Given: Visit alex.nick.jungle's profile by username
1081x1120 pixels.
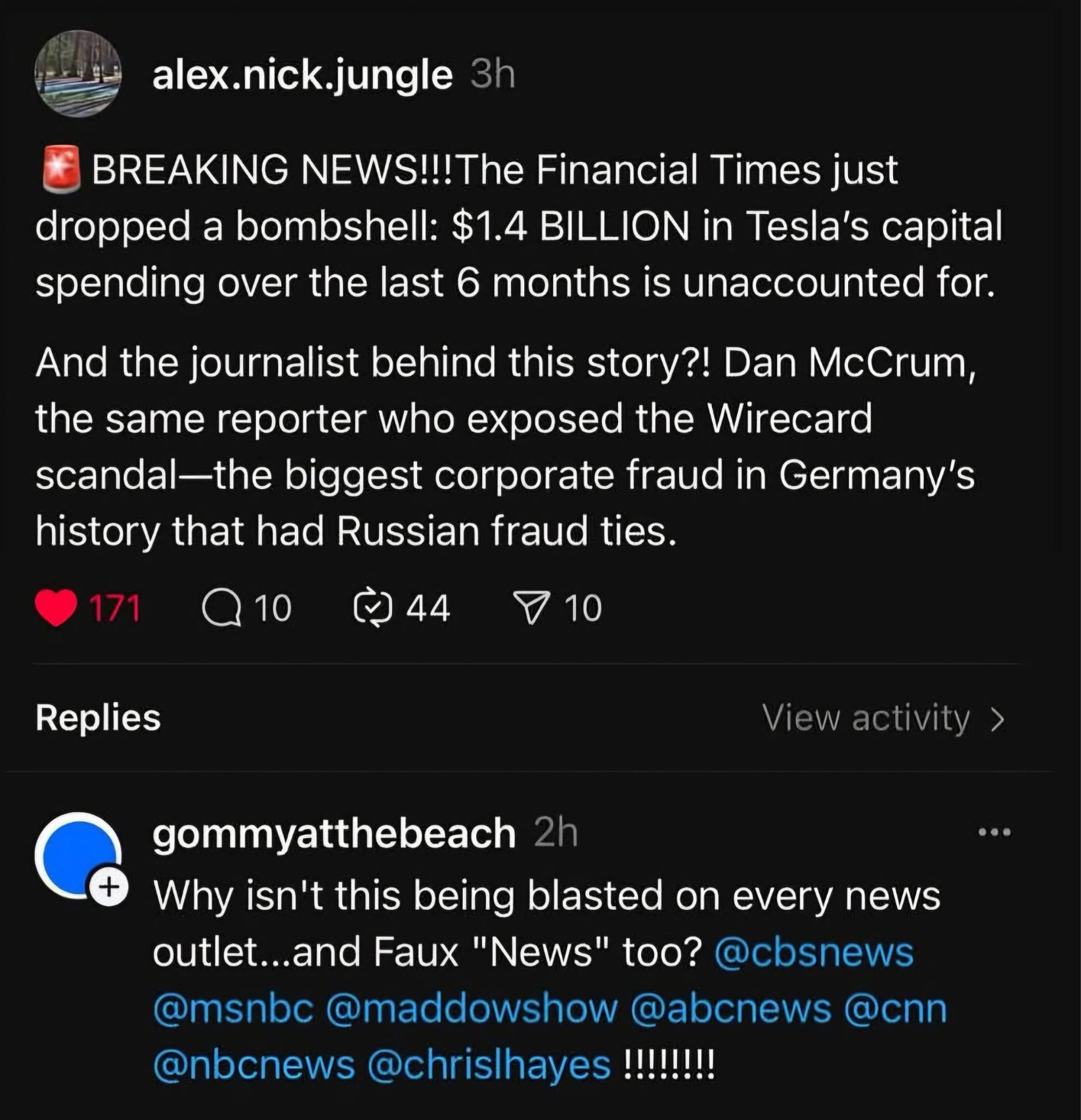Looking at the screenshot, I should (x=303, y=75).
